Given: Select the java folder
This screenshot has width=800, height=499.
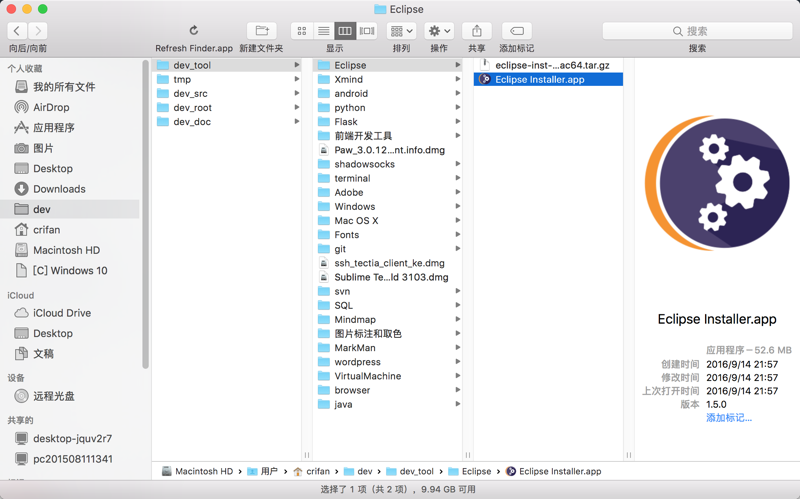Looking at the screenshot, I should 388,404.
